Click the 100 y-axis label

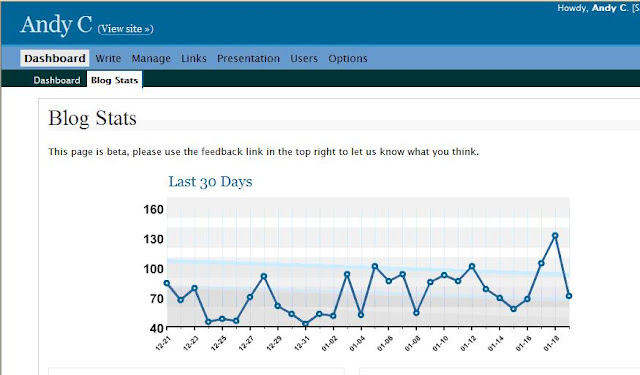tap(153, 269)
